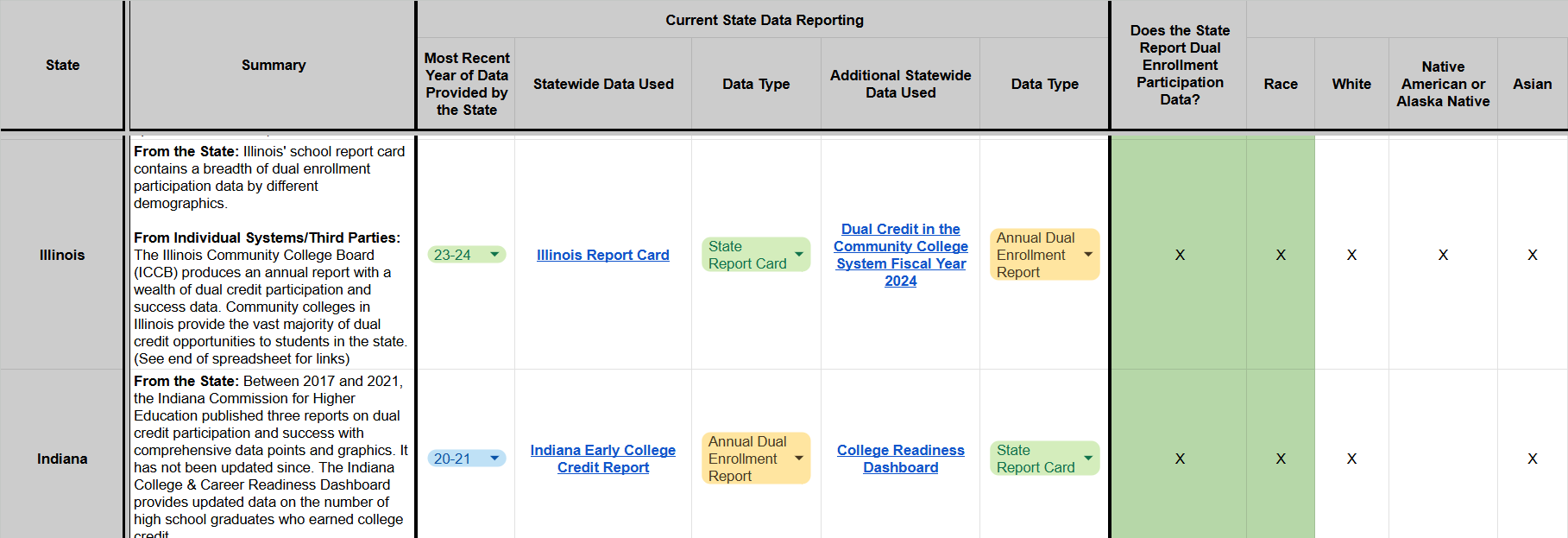This screenshot has width=1568, height=538.
Task: Open the Illinois Report Card link
Action: pyautogui.click(x=603, y=255)
